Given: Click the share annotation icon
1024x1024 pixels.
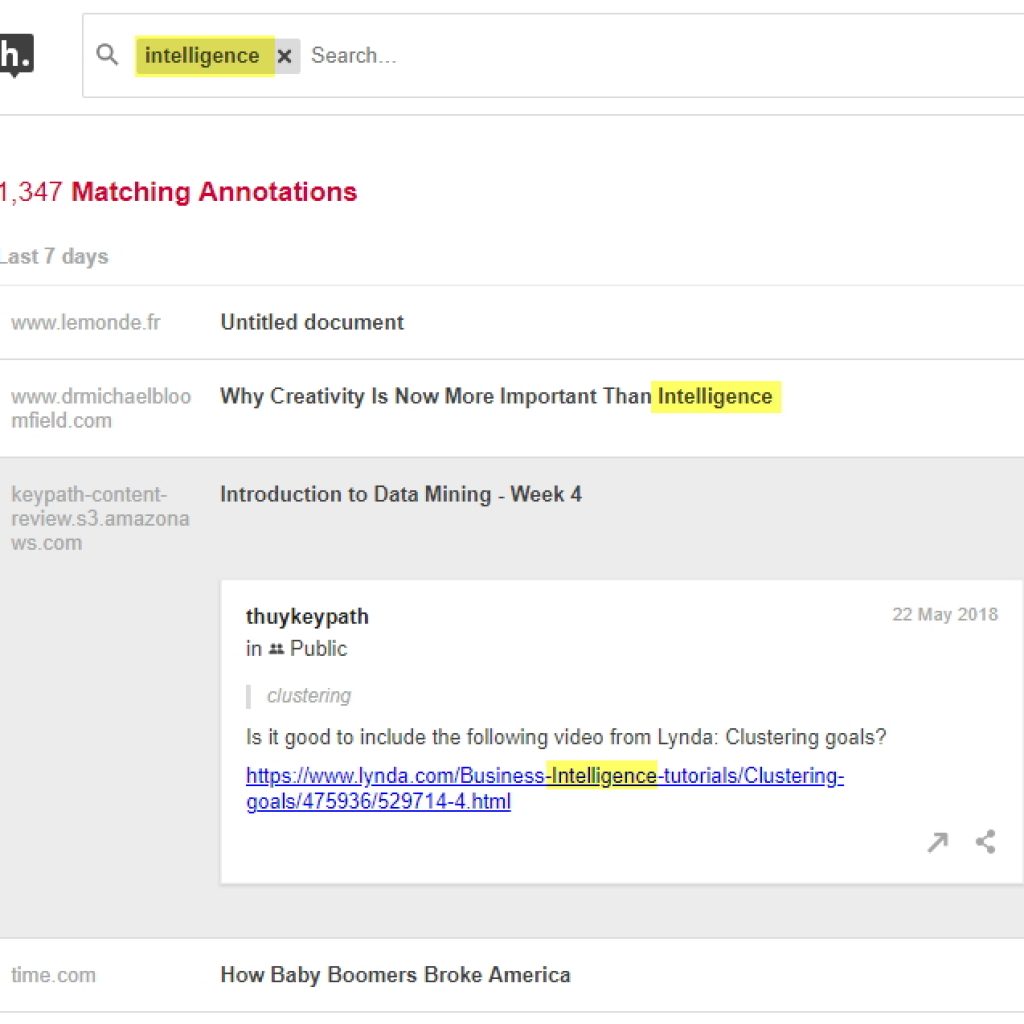Looking at the screenshot, I should pyautogui.click(x=985, y=842).
